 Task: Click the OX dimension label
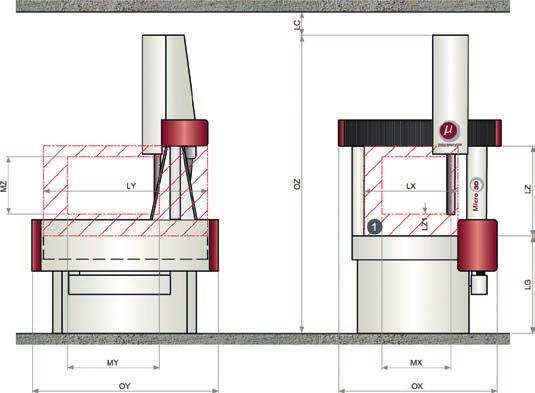coord(417,386)
